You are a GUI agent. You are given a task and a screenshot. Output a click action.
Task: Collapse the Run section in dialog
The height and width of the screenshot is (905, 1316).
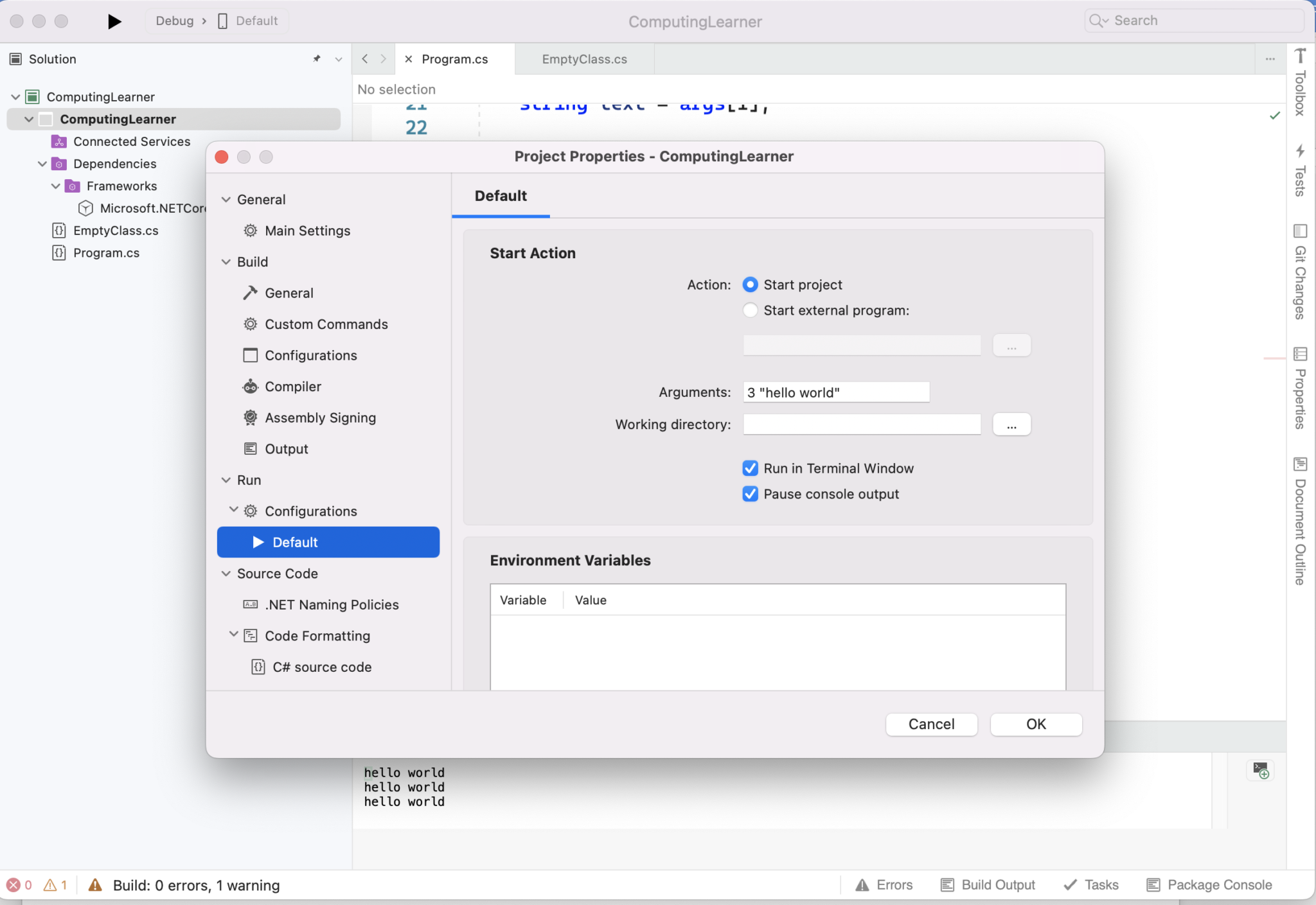tap(226, 480)
